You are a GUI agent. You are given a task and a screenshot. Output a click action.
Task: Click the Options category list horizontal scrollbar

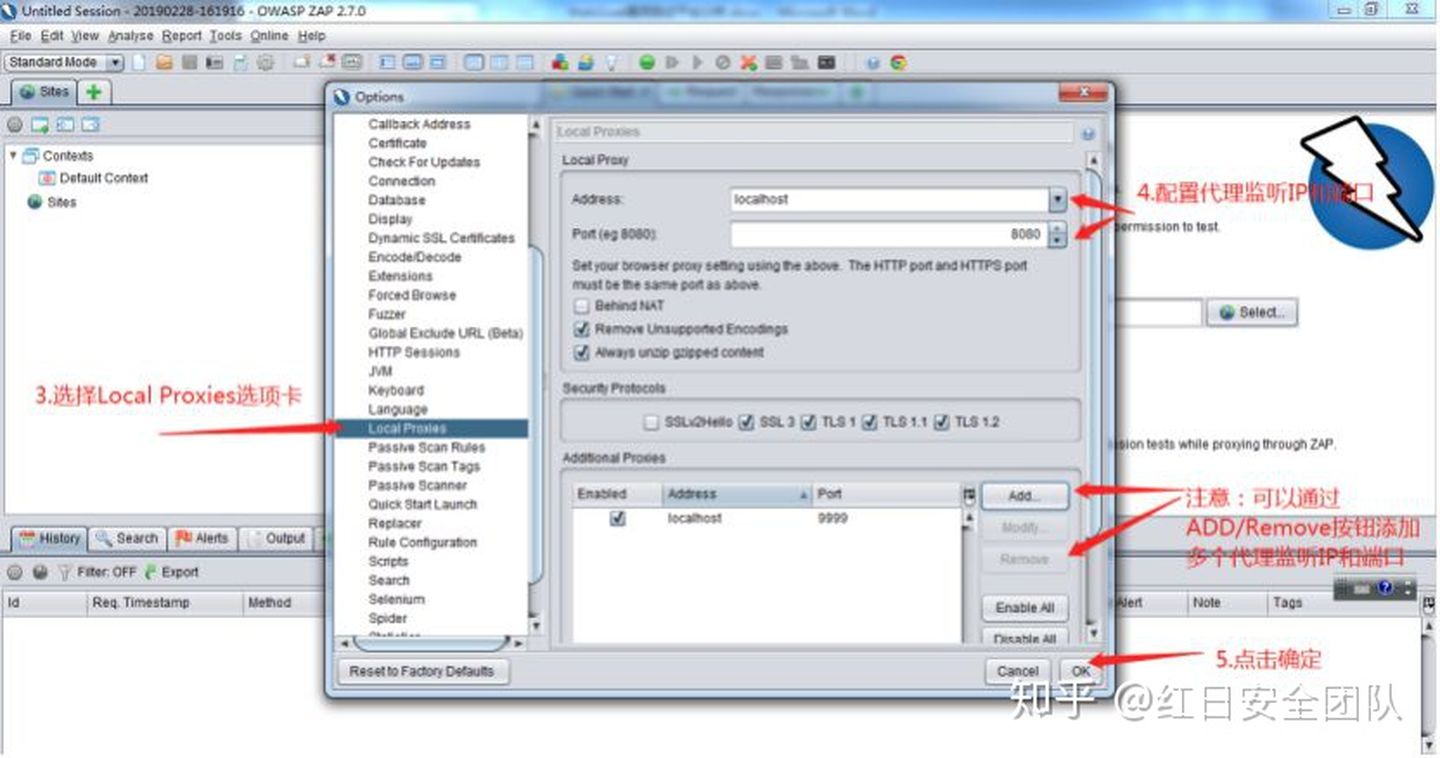tap(432, 642)
